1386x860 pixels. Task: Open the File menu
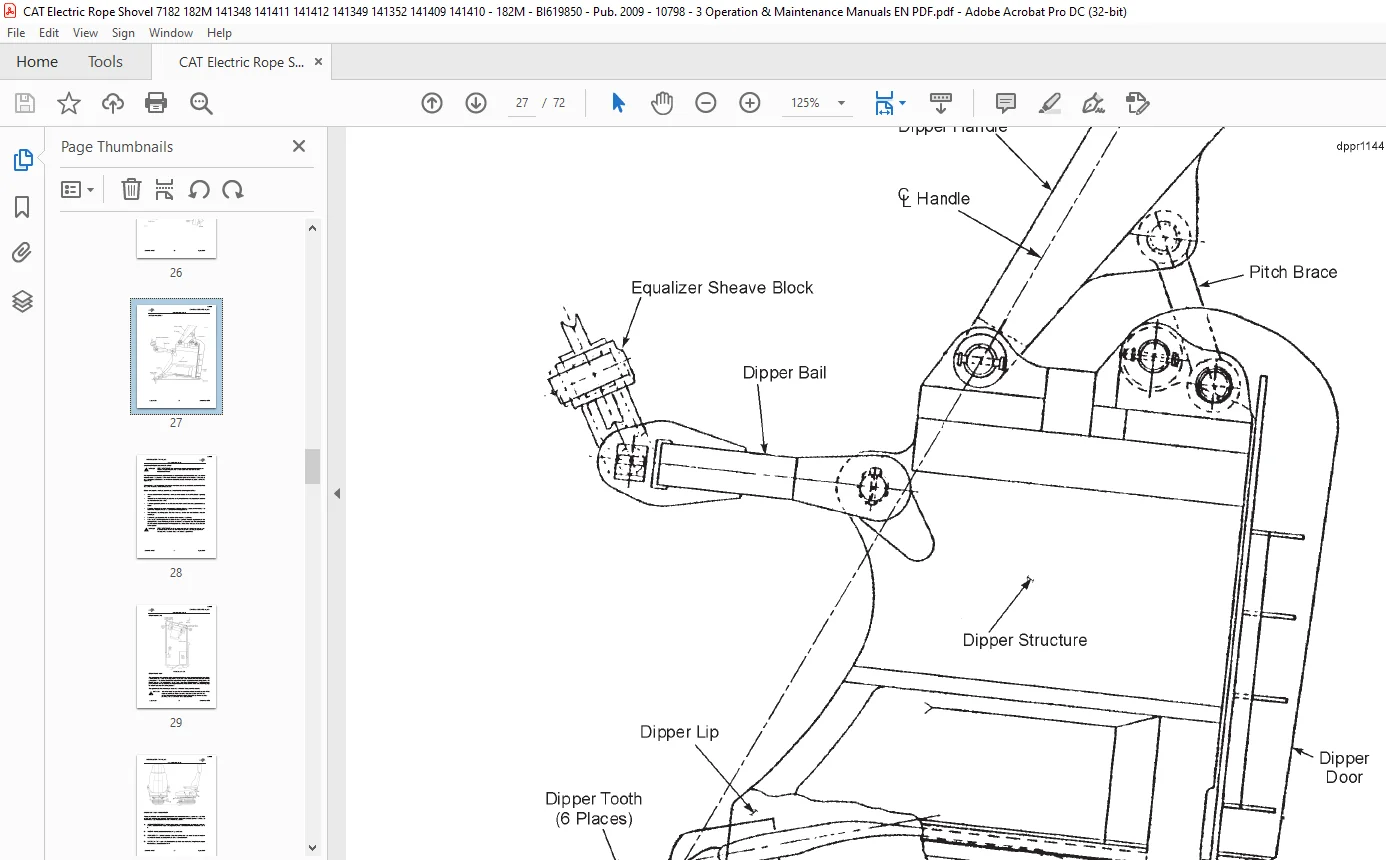tap(16, 33)
